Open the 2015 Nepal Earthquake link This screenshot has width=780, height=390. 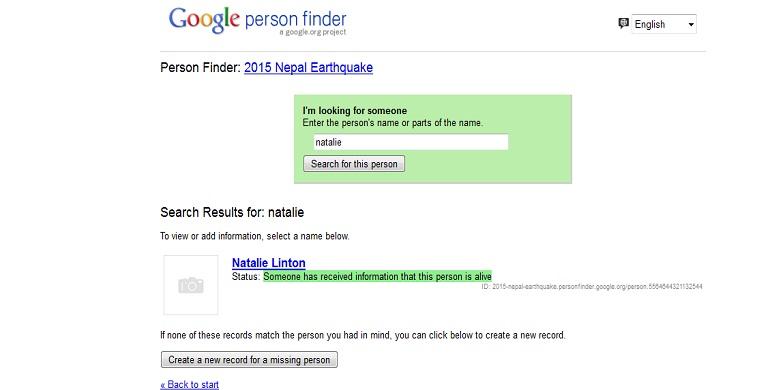tap(308, 67)
